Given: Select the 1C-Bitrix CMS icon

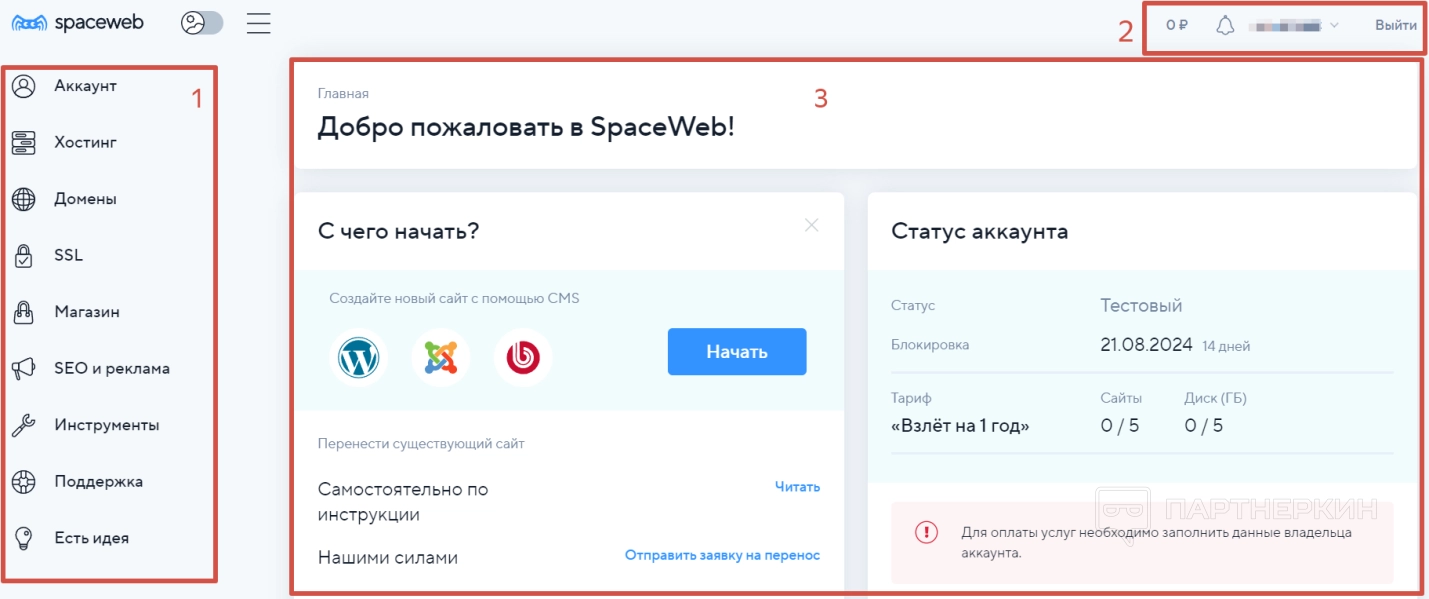Looking at the screenshot, I should pos(523,357).
